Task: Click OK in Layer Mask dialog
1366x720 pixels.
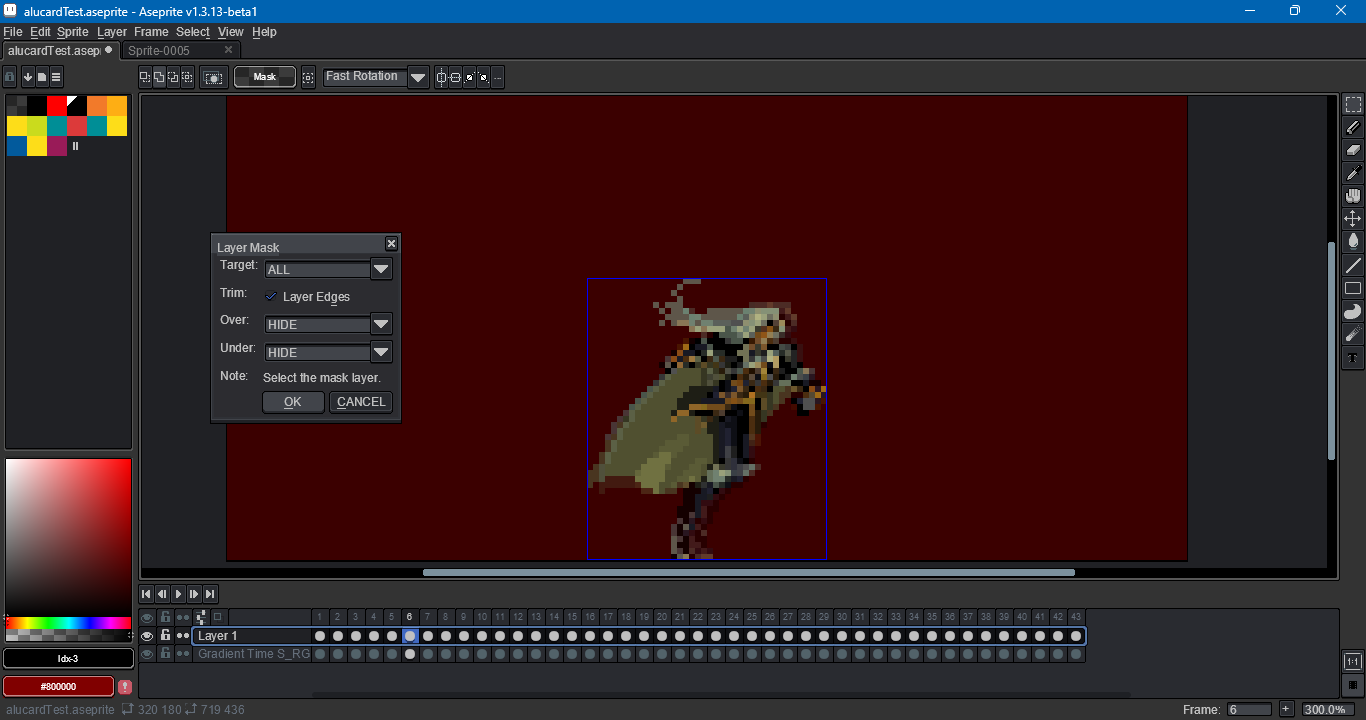Action: (x=293, y=402)
